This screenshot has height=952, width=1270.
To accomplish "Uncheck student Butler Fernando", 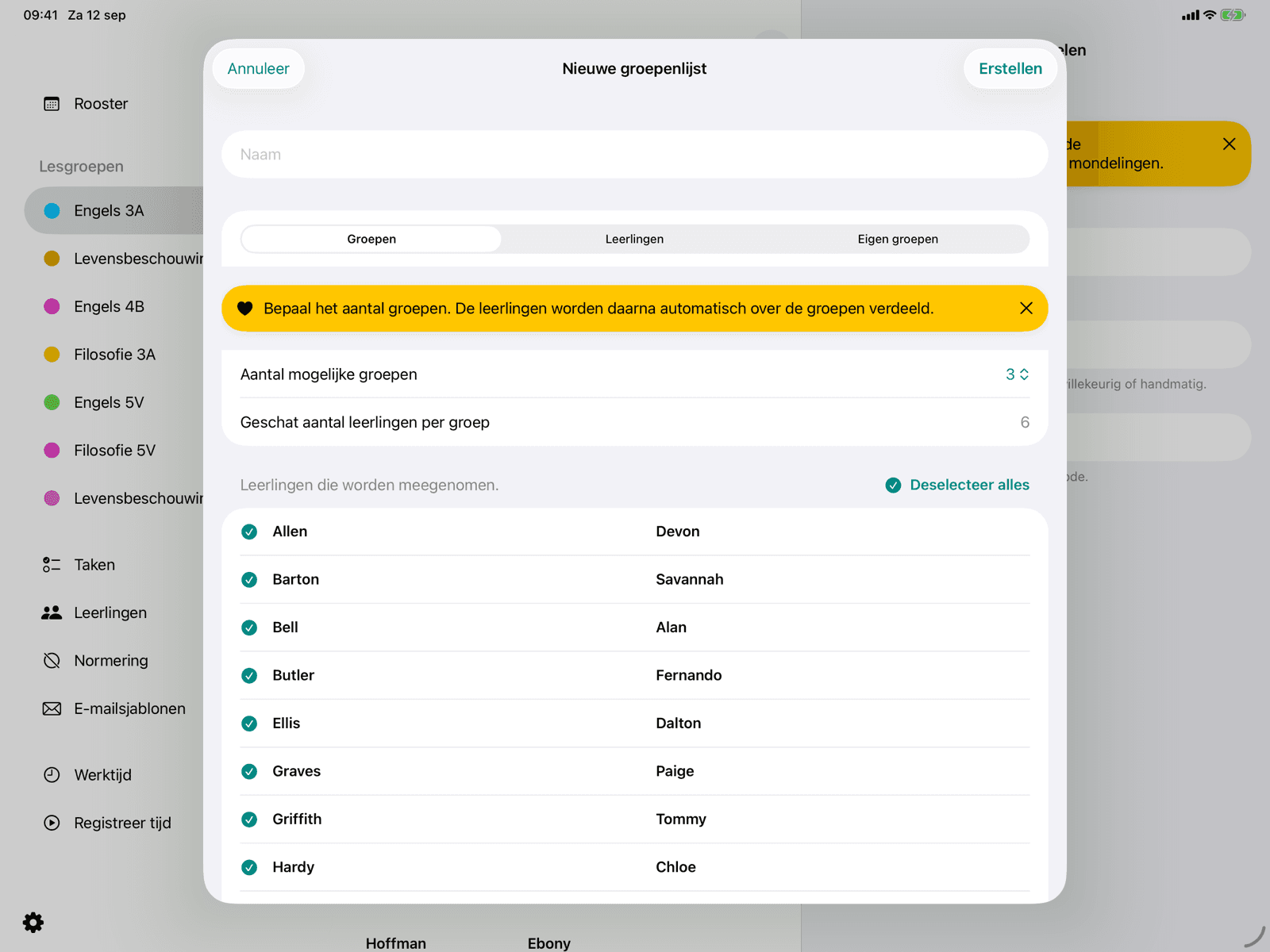I will click(249, 675).
